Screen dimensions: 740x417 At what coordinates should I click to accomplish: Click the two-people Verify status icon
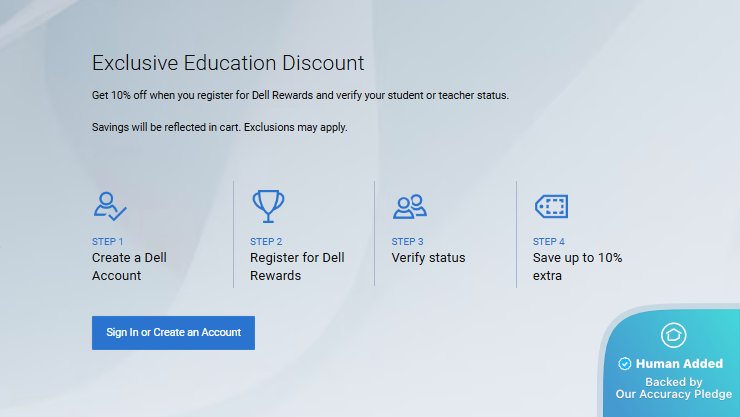coord(410,206)
